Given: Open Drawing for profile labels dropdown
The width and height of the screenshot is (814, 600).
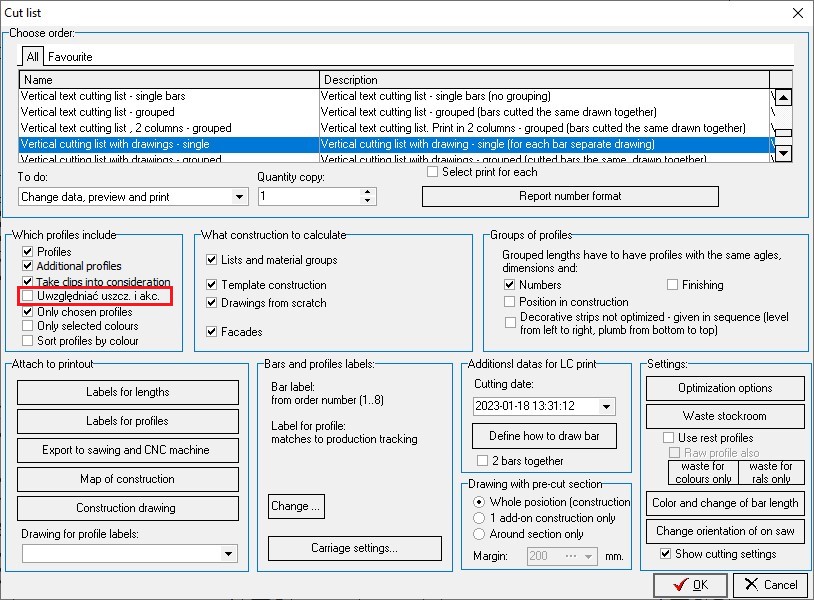Looking at the screenshot, I should coord(229,553).
